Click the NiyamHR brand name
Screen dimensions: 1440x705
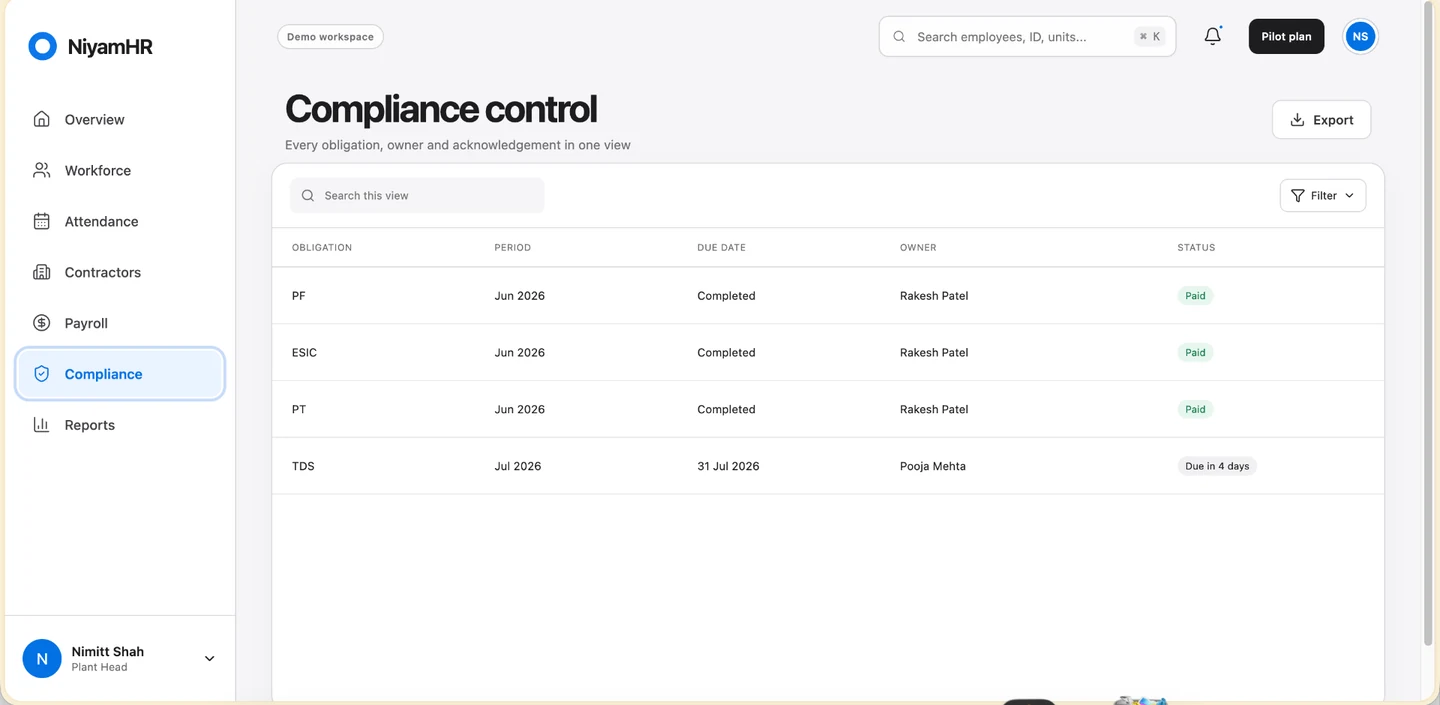pos(110,47)
